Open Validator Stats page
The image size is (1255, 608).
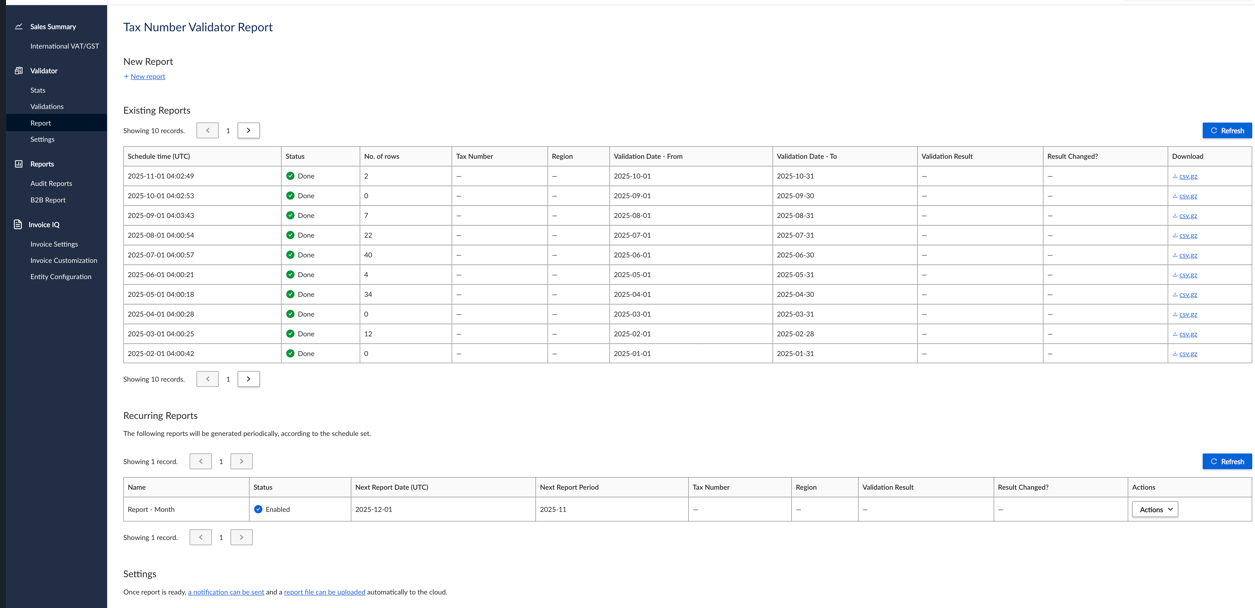[38, 90]
